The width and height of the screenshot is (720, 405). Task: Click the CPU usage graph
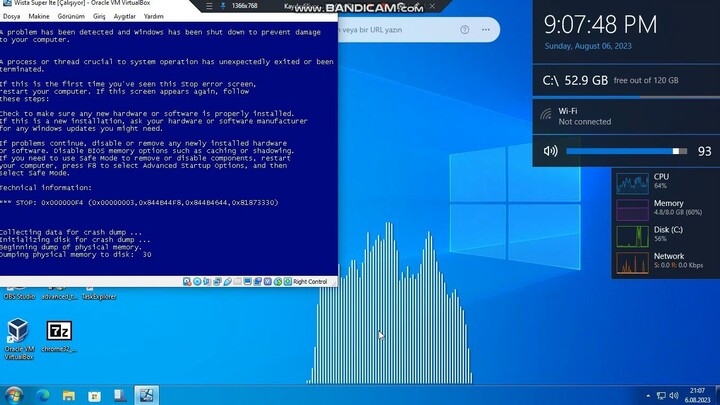click(632, 183)
